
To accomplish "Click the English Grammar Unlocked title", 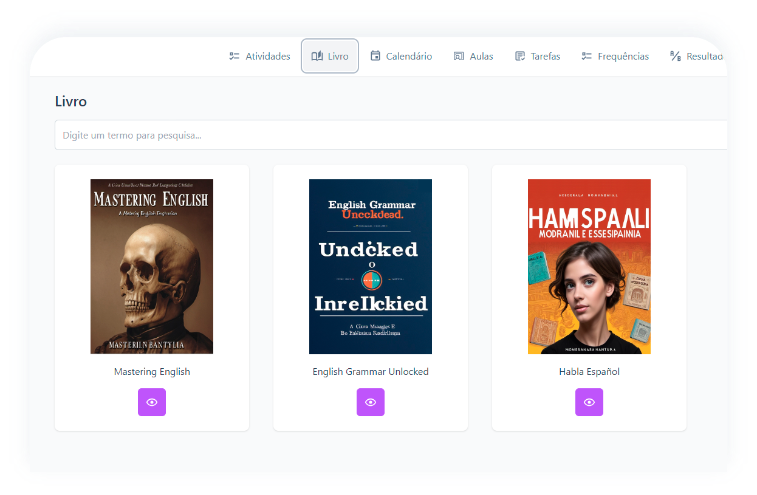I will 370,372.
